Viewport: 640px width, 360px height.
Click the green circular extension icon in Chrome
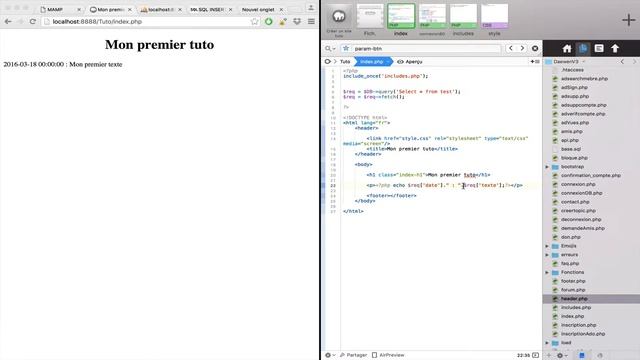click(269, 22)
